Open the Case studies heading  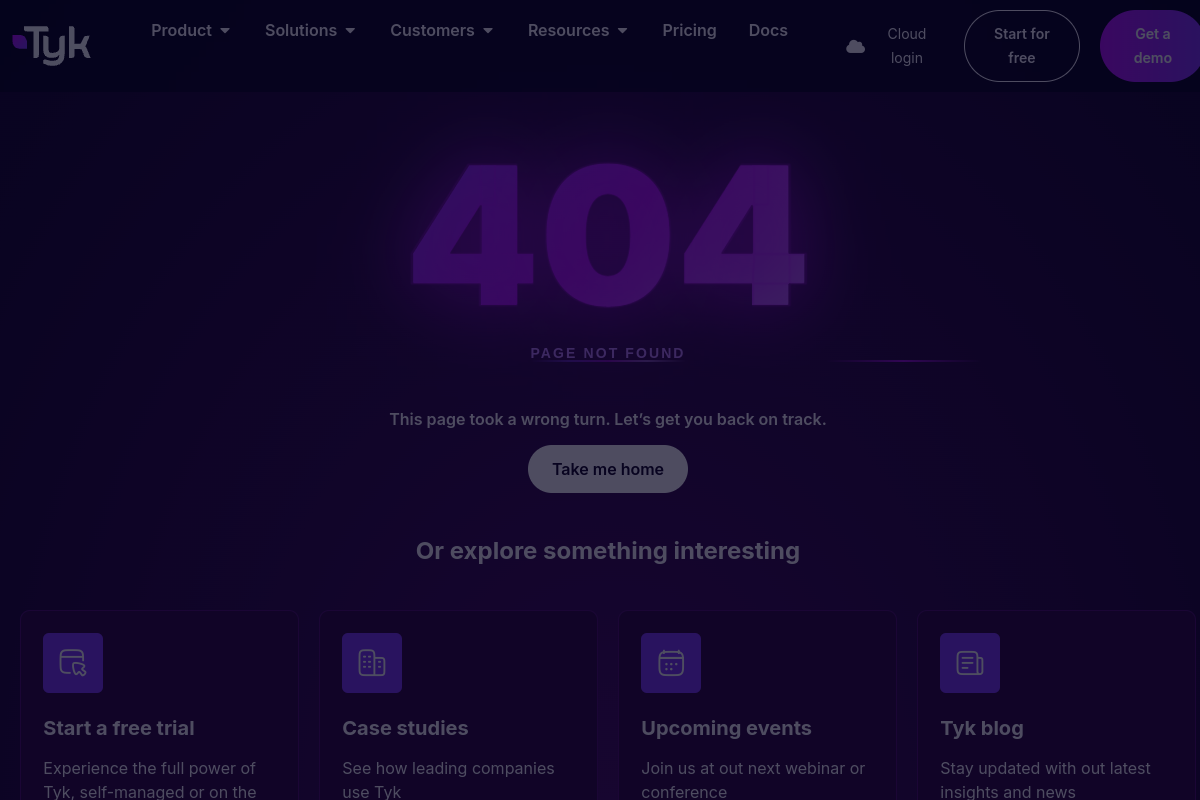click(405, 728)
